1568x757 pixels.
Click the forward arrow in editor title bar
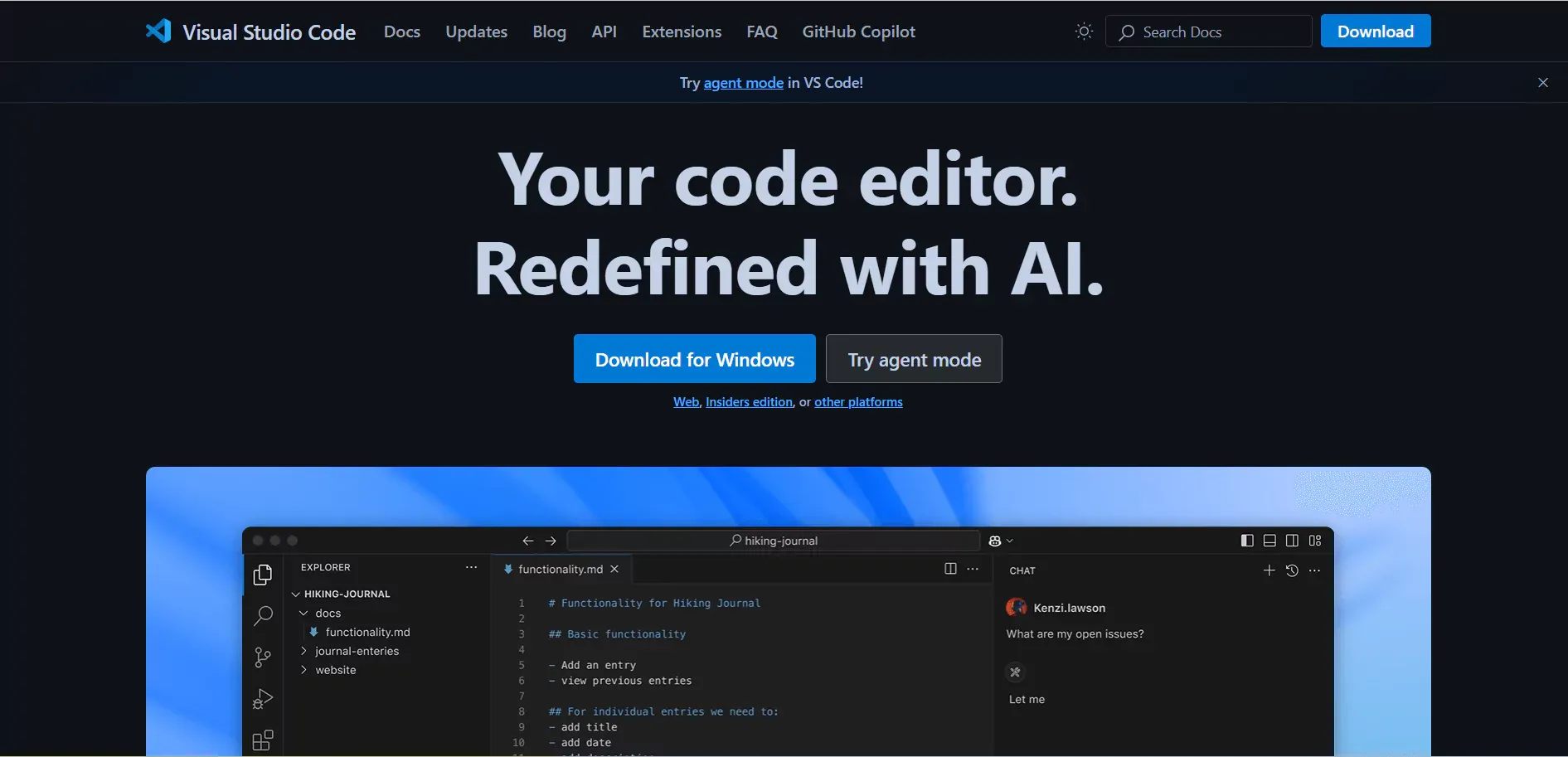[551, 541]
